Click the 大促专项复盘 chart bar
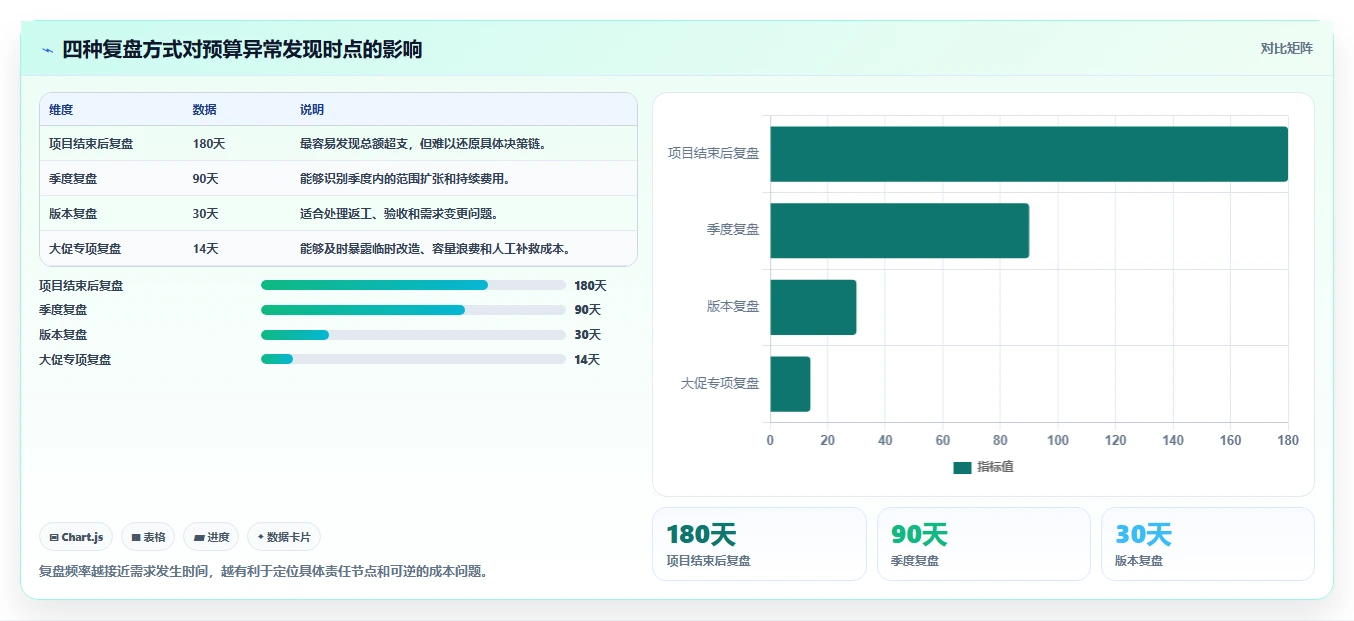Image resolution: width=1354 pixels, height=621 pixels. pyautogui.click(x=790, y=384)
